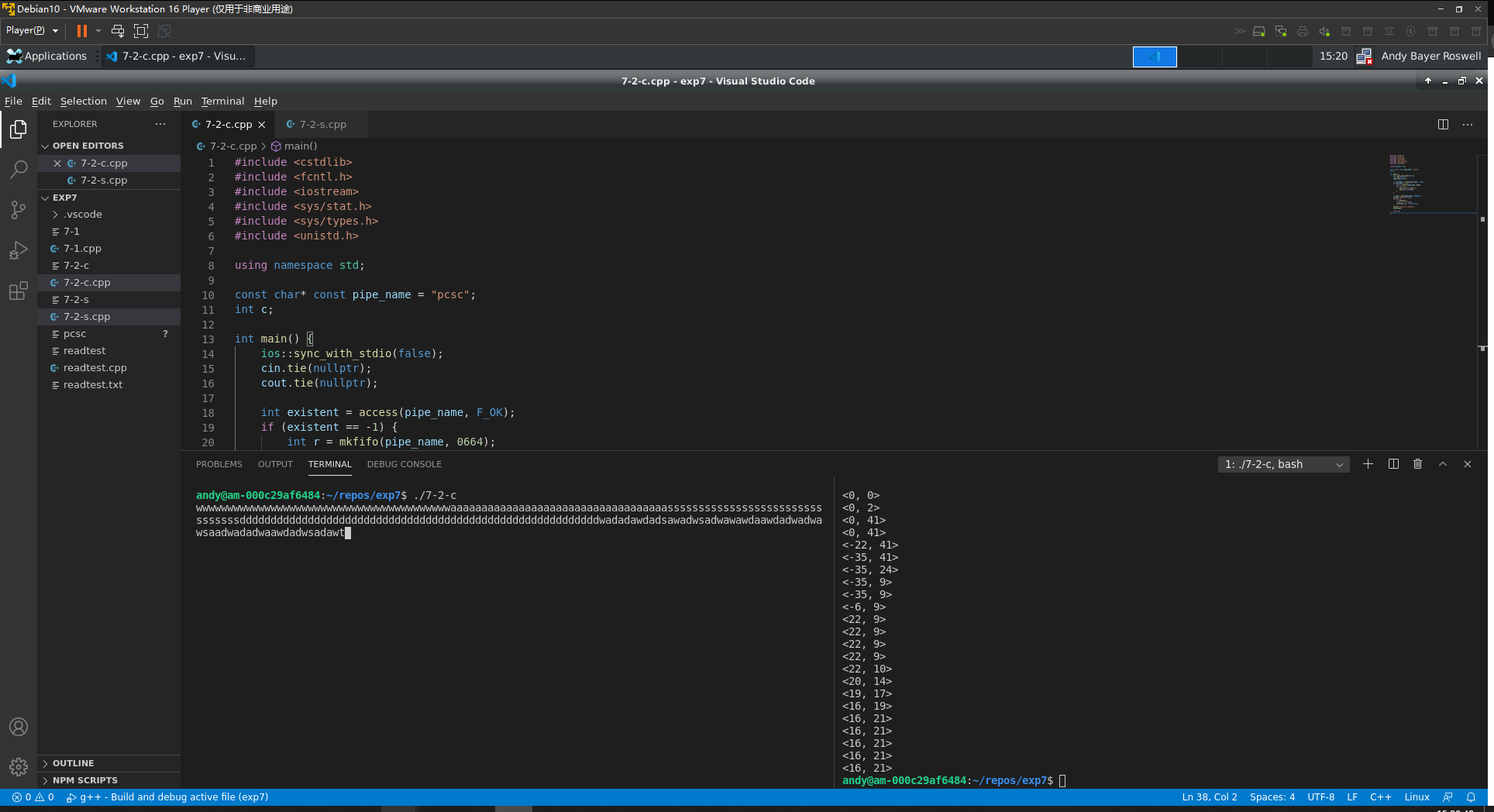Open the Help menu
The image size is (1494, 812).
pyautogui.click(x=265, y=101)
